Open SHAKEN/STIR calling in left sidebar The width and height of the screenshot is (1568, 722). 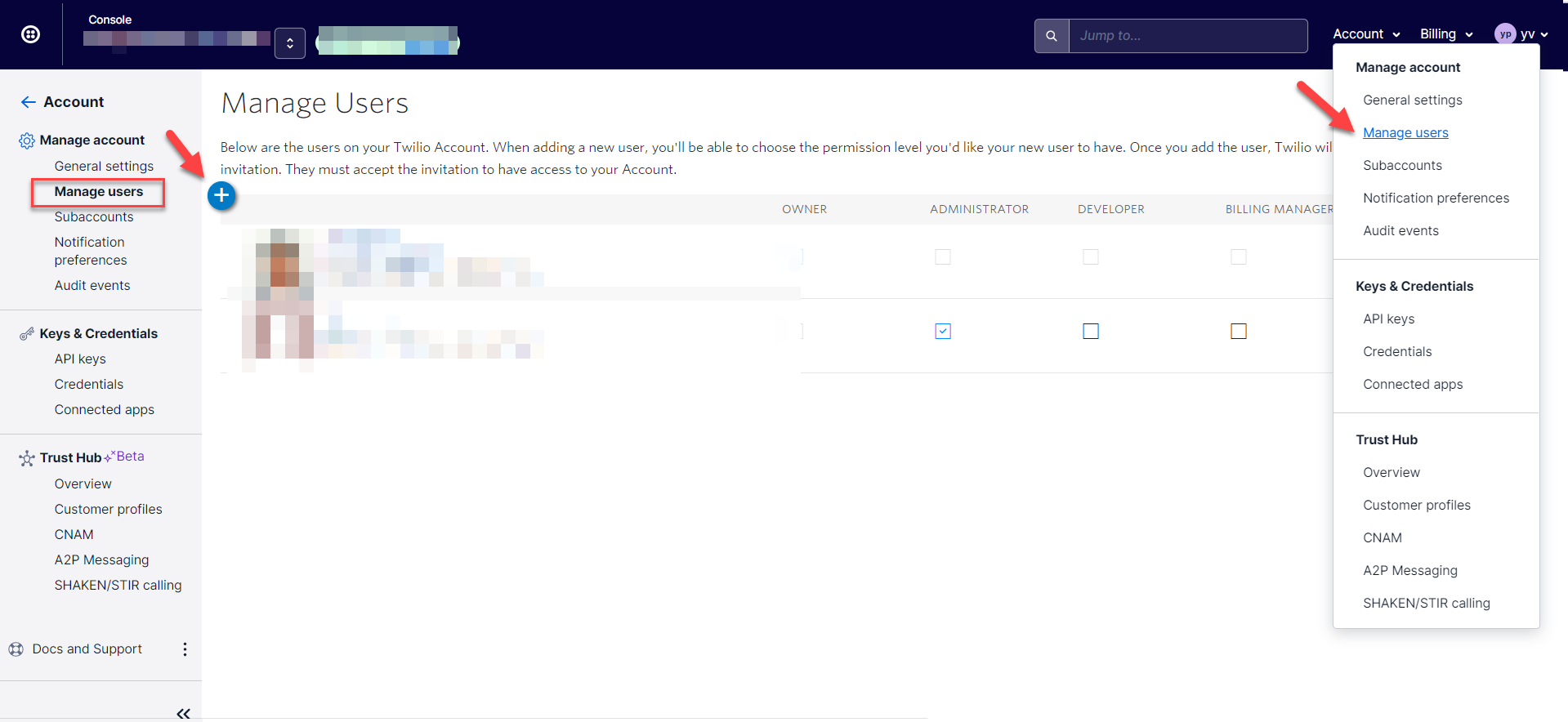118,586
